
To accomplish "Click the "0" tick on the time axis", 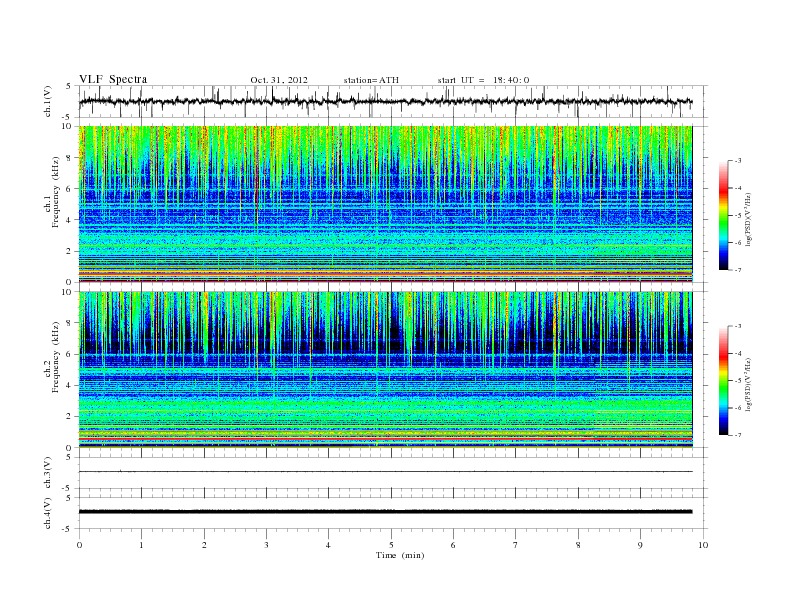I will click(x=79, y=545).
